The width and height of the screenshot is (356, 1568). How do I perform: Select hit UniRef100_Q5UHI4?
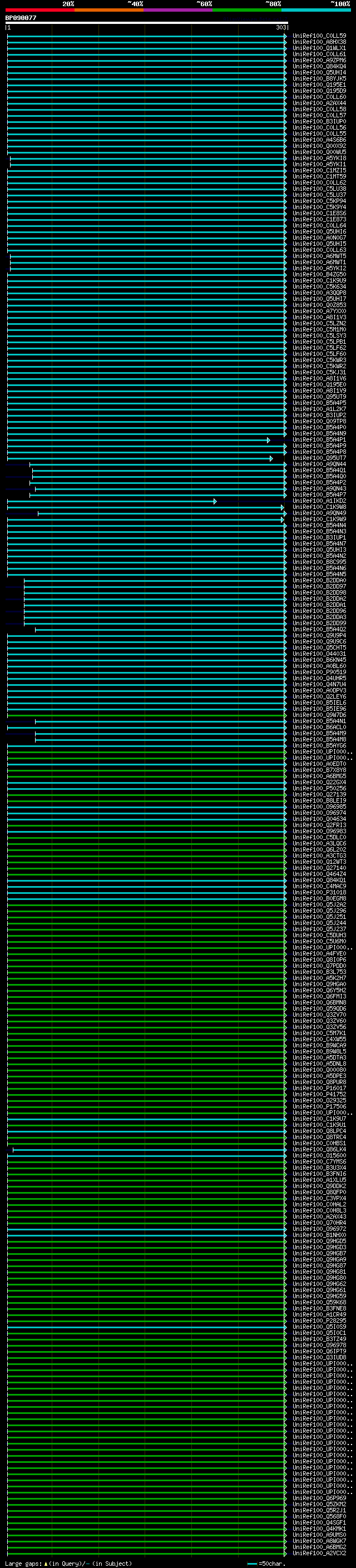point(319,72)
